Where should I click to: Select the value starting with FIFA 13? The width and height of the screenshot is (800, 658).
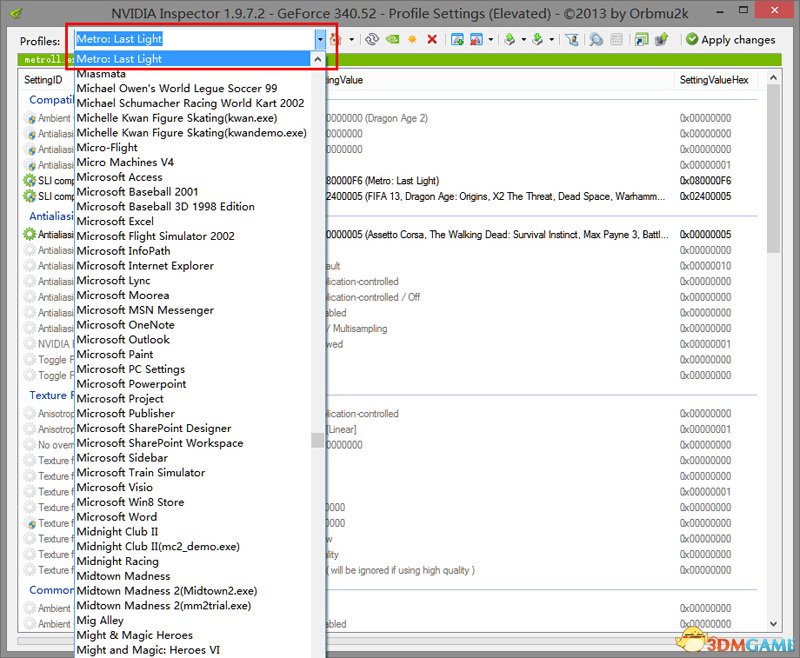496,196
